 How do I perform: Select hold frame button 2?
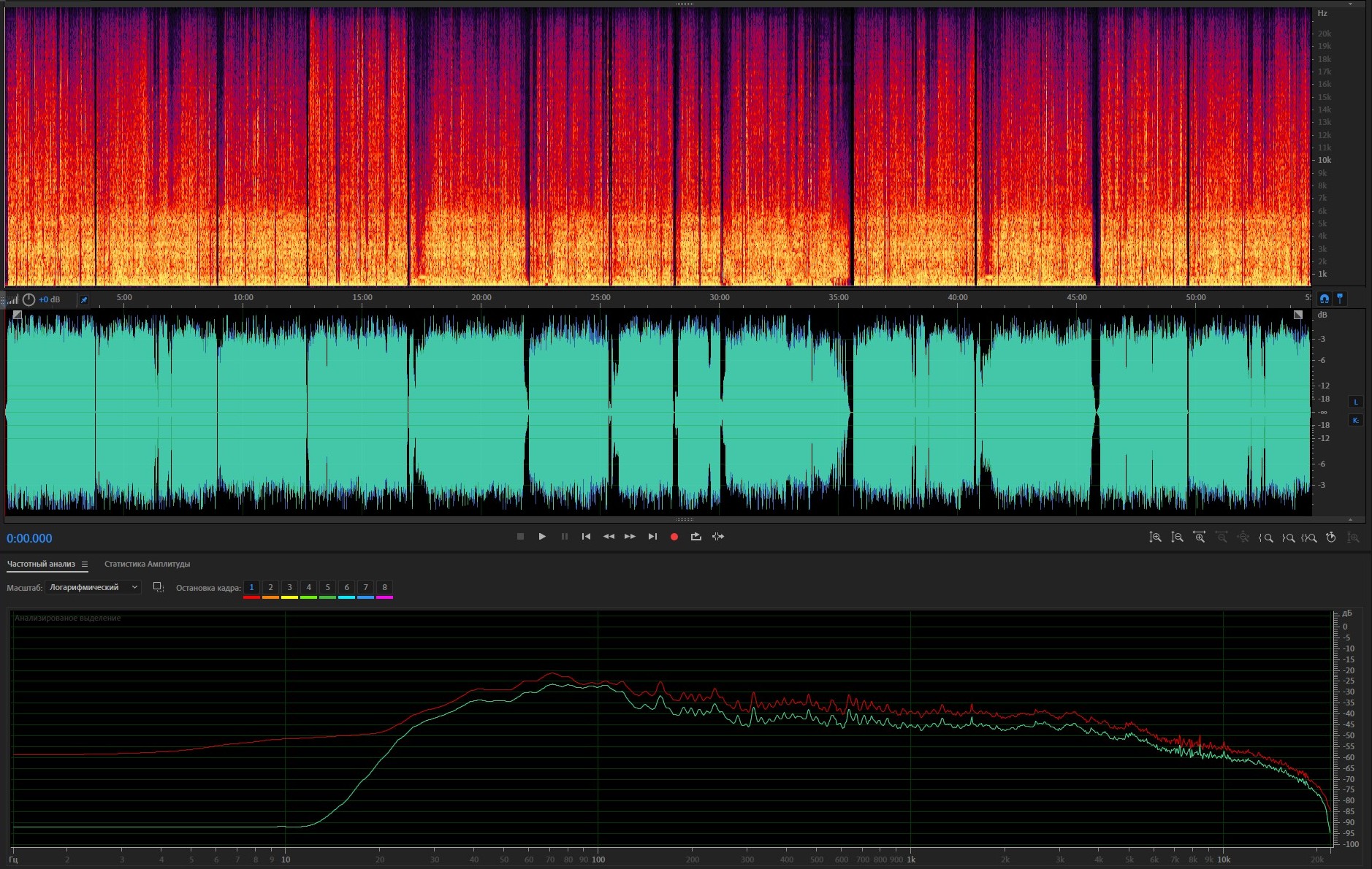pos(270,587)
